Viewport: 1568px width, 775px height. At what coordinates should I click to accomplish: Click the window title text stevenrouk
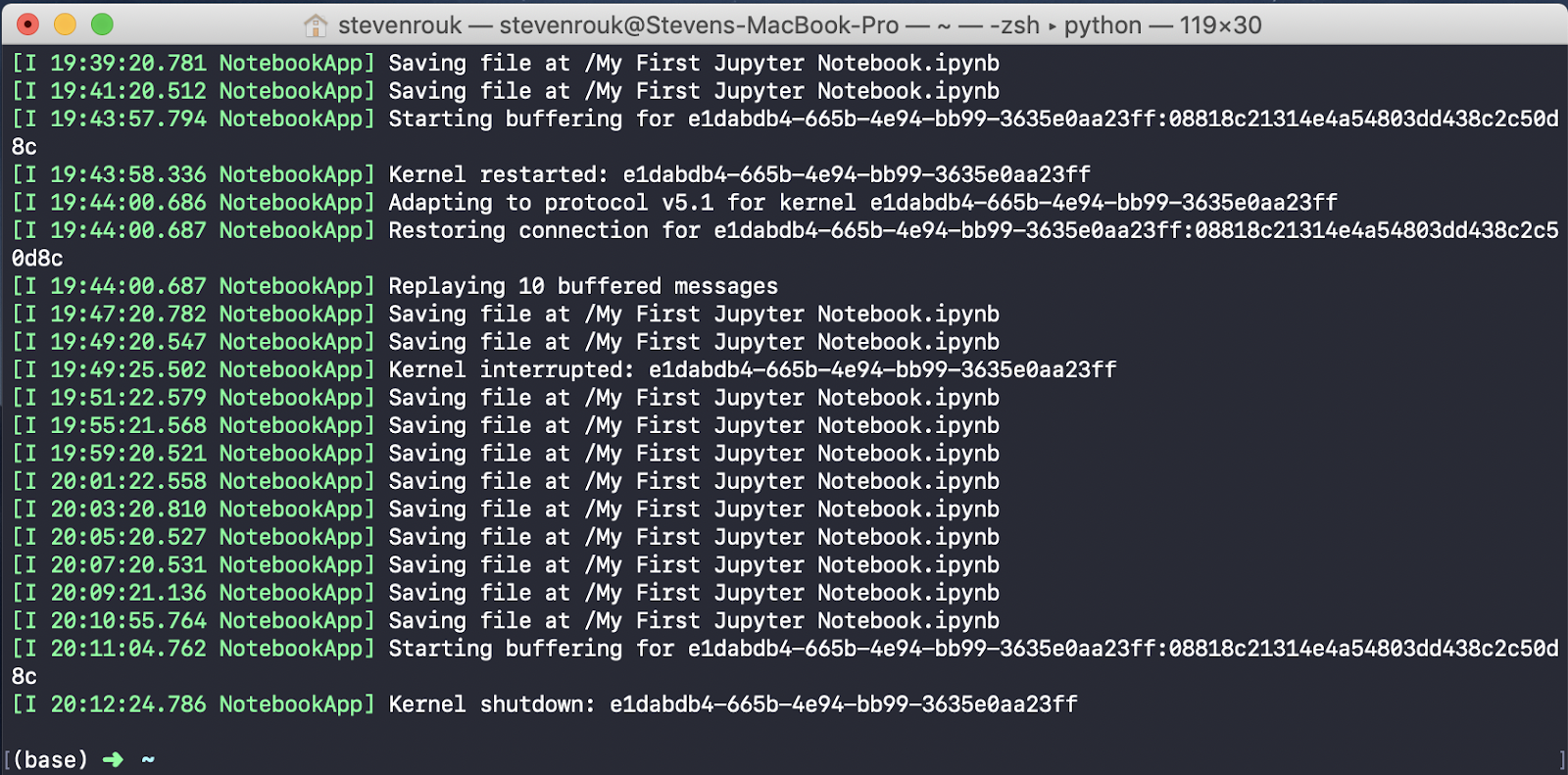pyautogui.click(x=400, y=25)
